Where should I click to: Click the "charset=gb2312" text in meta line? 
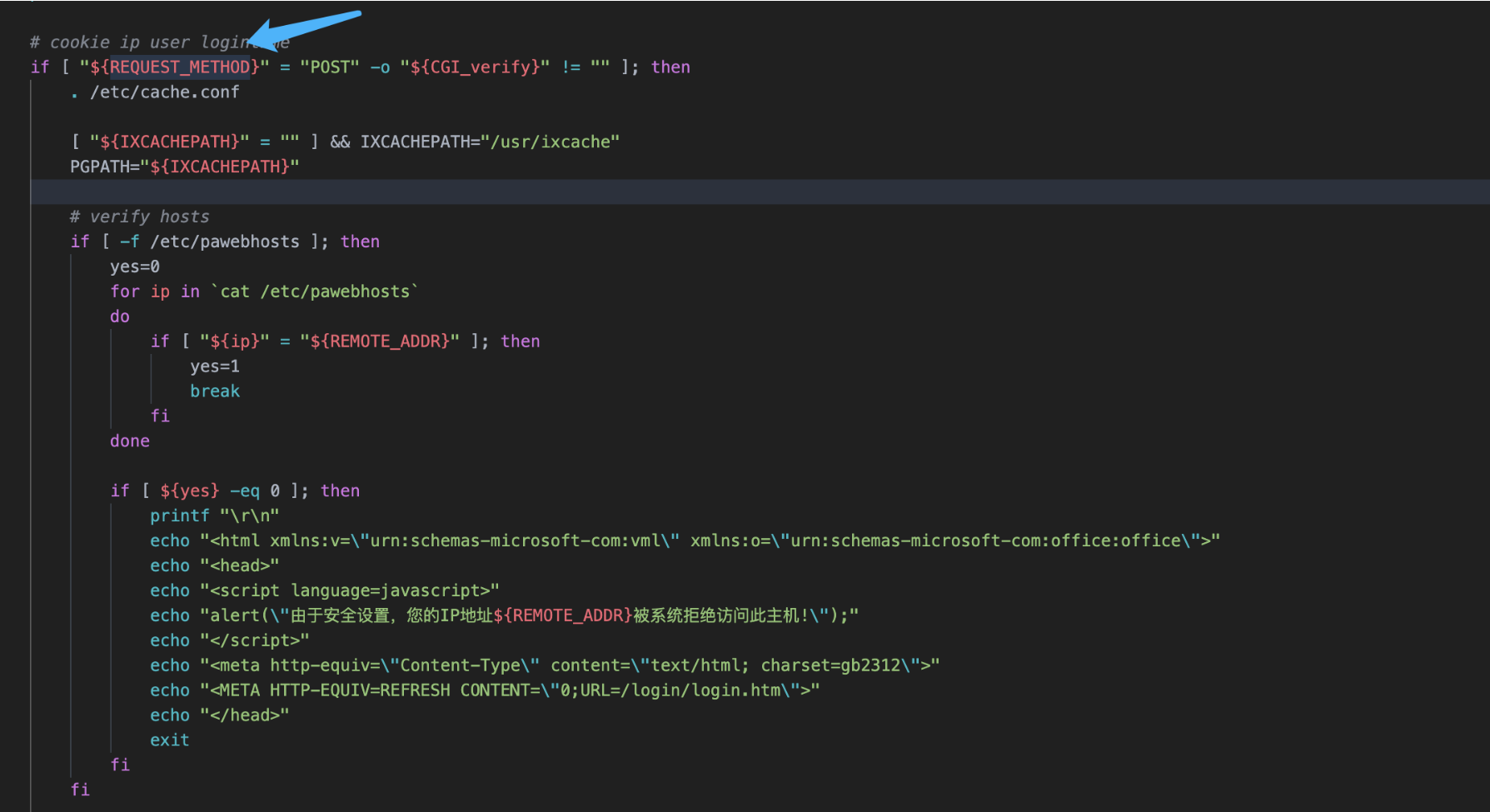click(x=830, y=665)
